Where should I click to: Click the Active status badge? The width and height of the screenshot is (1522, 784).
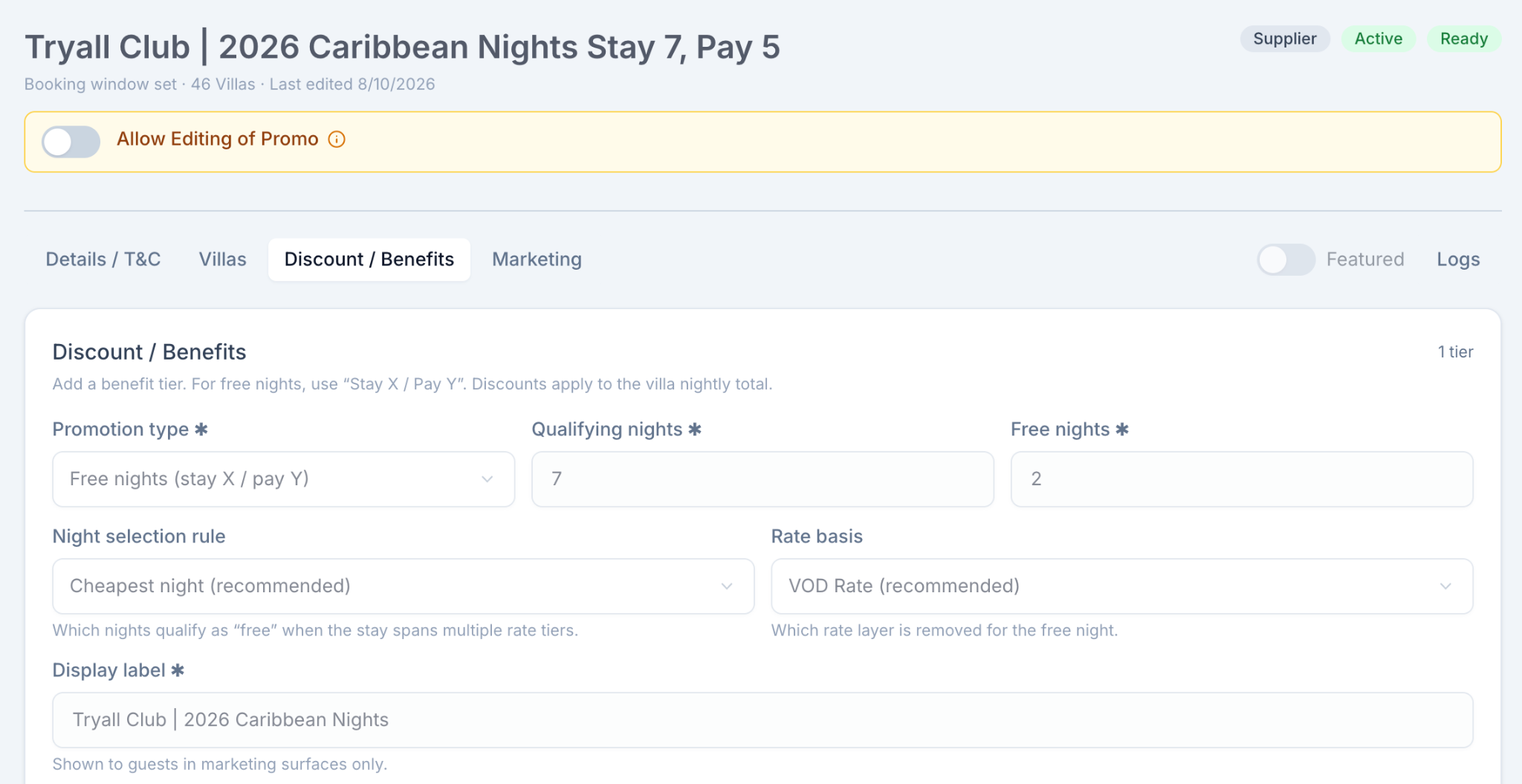coord(1379,39)
